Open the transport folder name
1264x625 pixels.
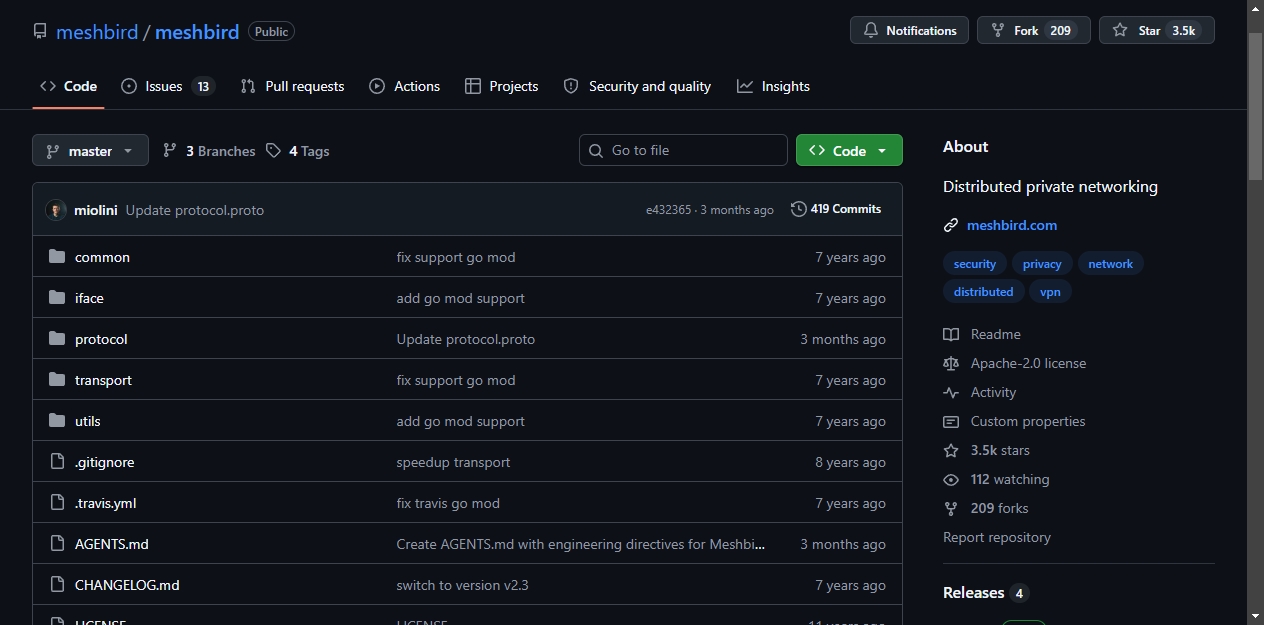click(x=103, y=380)
